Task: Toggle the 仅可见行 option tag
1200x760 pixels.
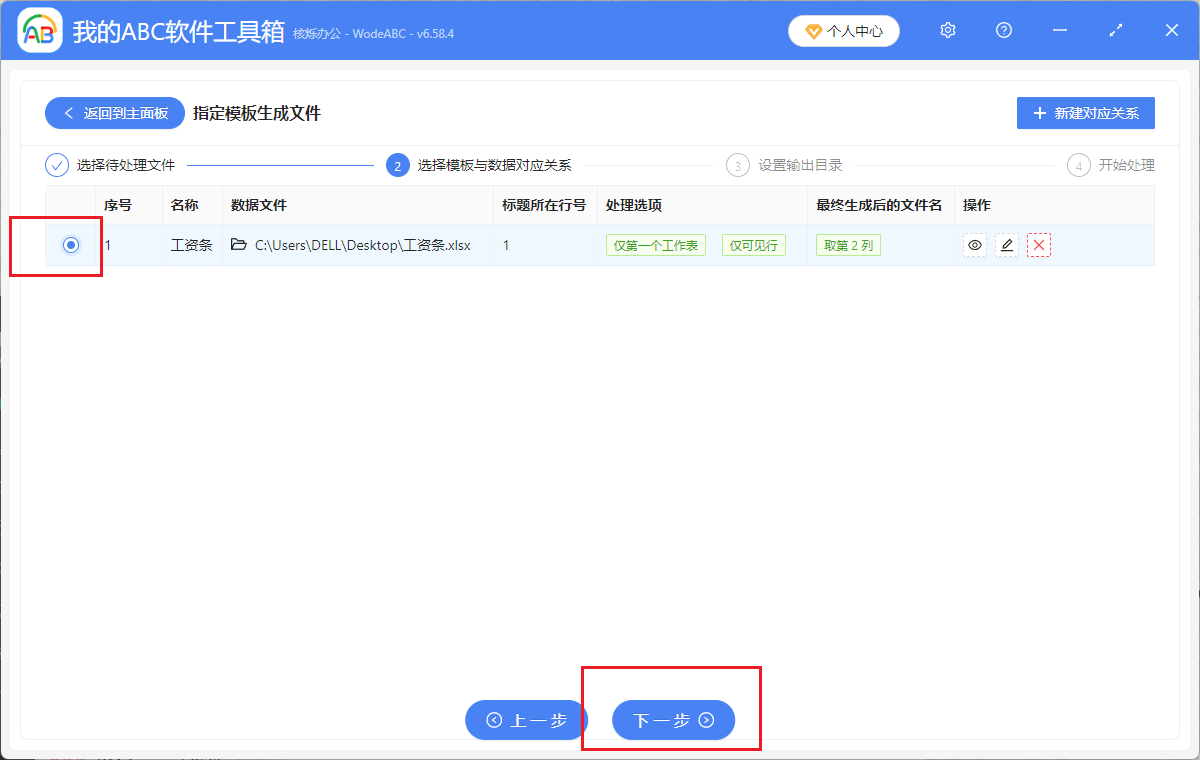Action: (753, 244)
